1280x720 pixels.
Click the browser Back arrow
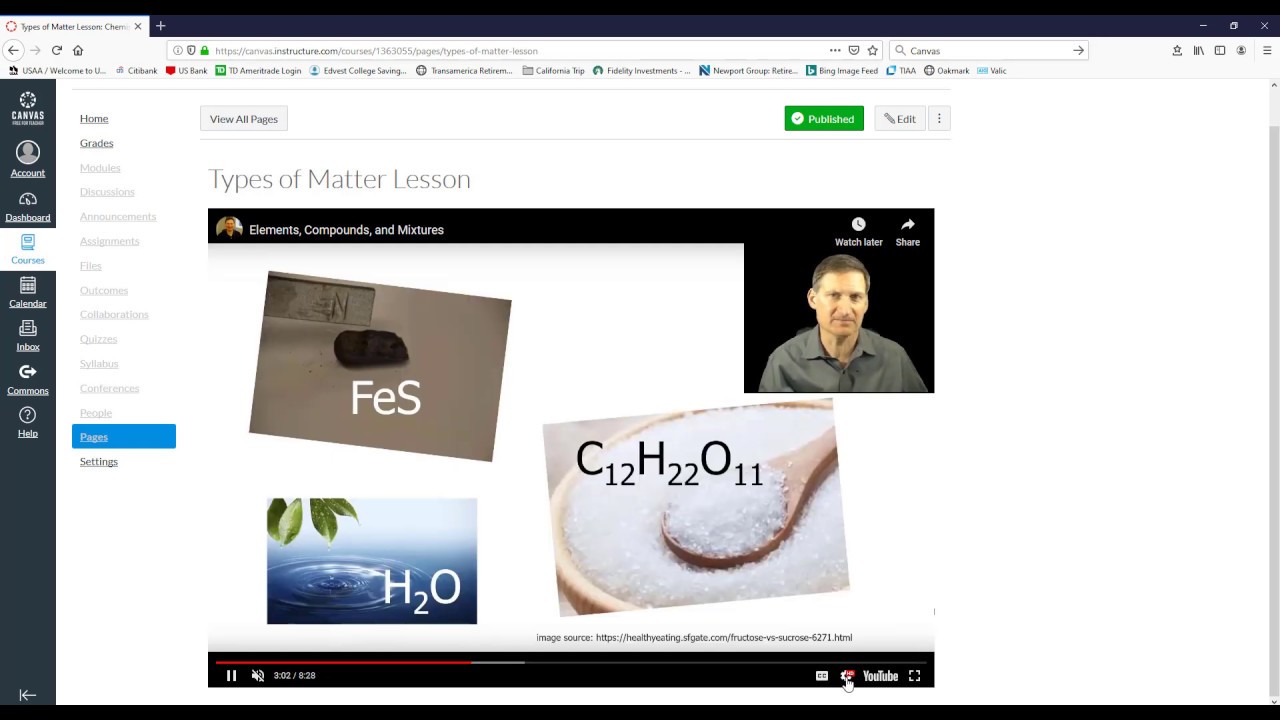click(13, 50)
